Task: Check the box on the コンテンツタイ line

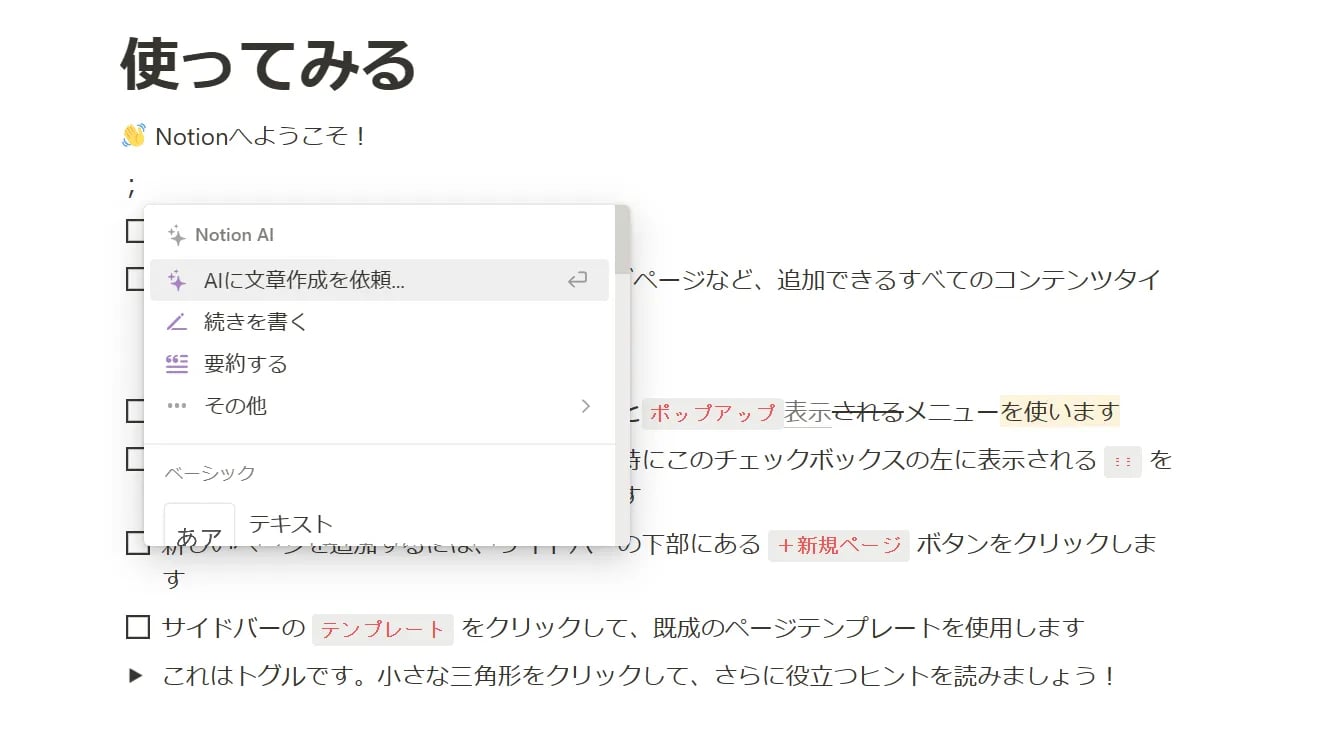Action: tap(135, 279)
